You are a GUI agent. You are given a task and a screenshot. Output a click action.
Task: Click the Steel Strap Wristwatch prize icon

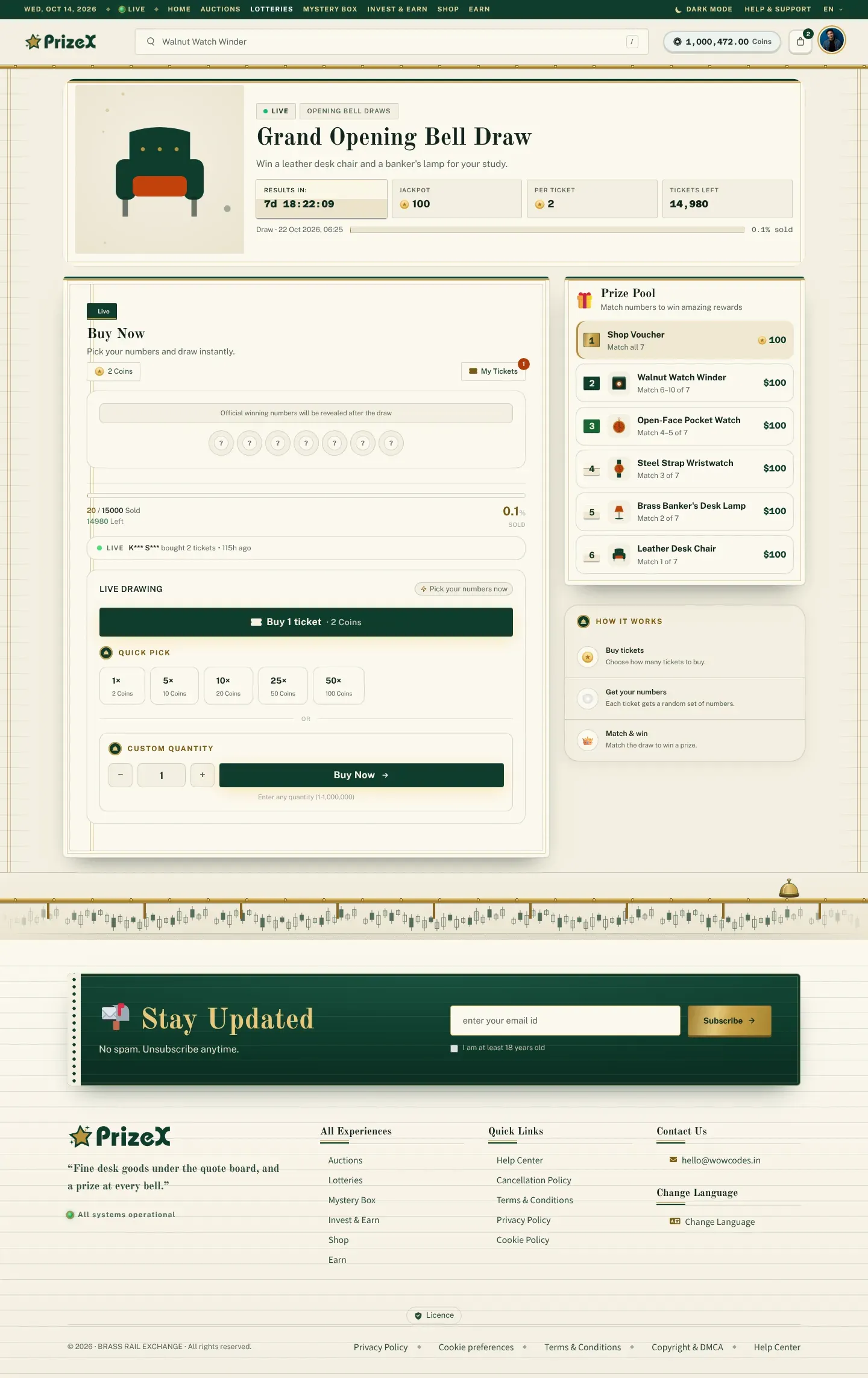point(619,468)
